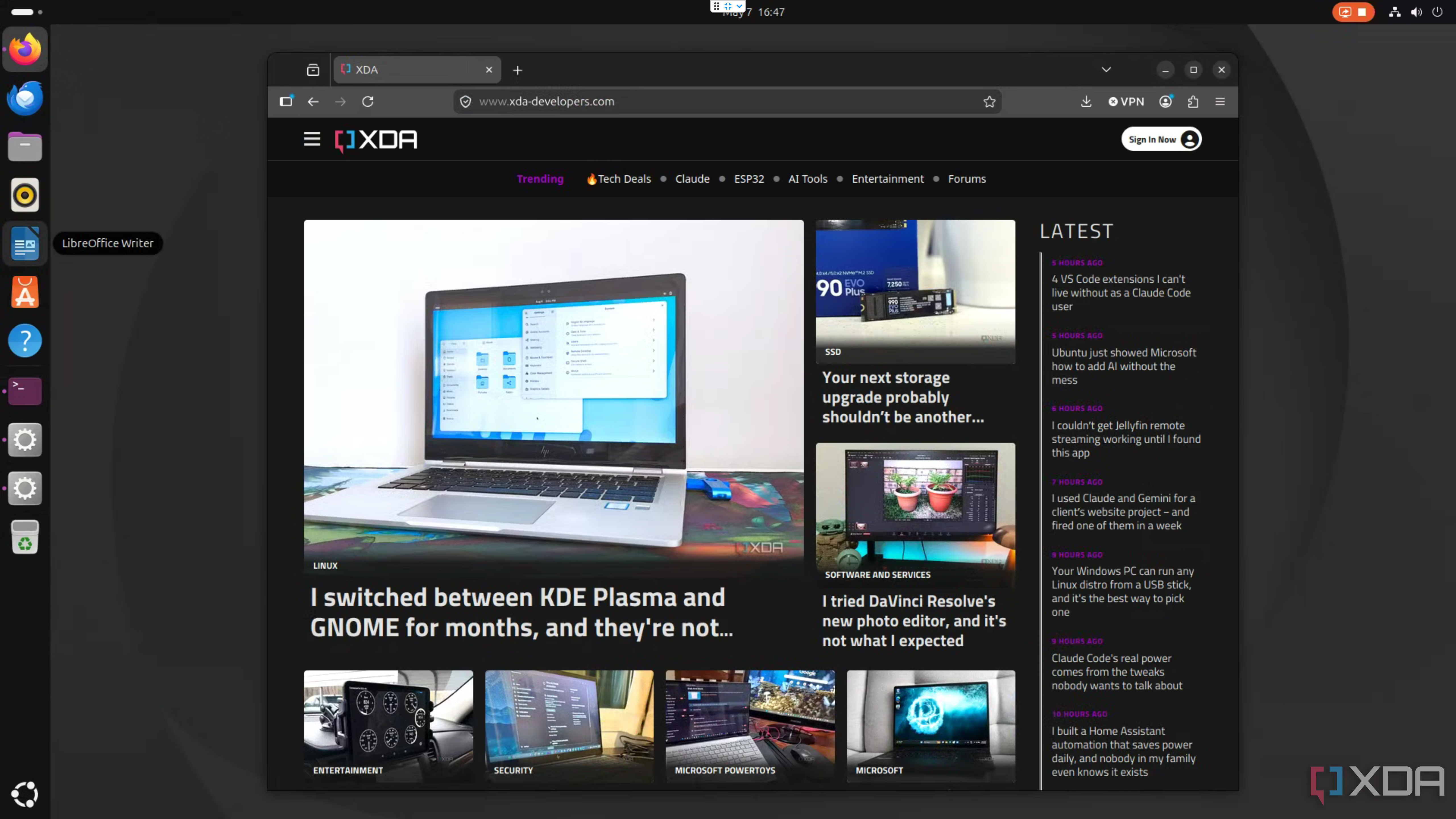Open the Firefox application hamburger menu
This screenshot has height=819, width=1456.
pyautogui.click(x=1220, y=101)
